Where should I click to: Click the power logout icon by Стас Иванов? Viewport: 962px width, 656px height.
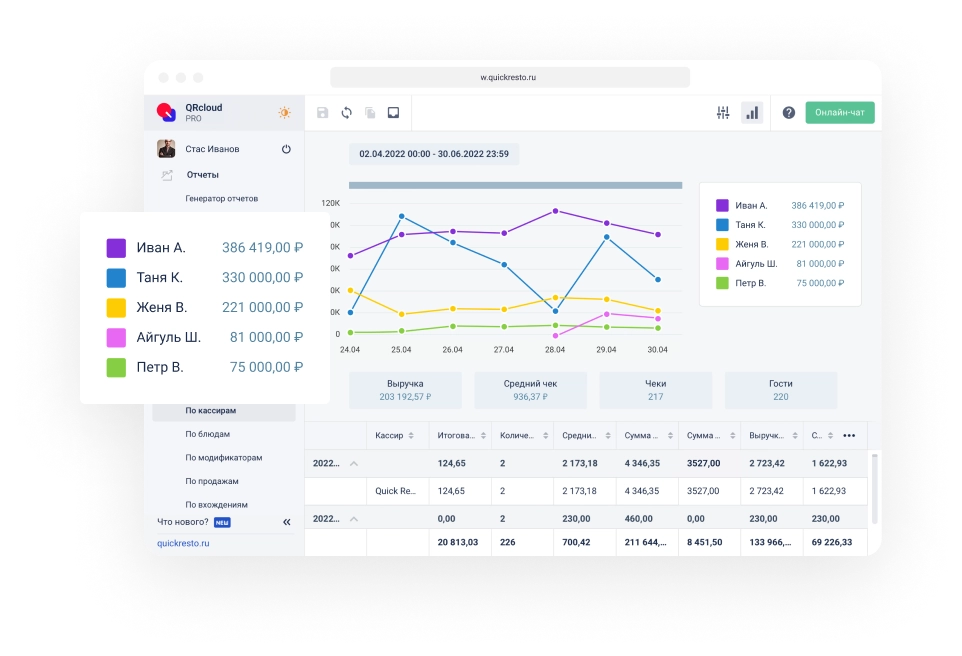286,149
